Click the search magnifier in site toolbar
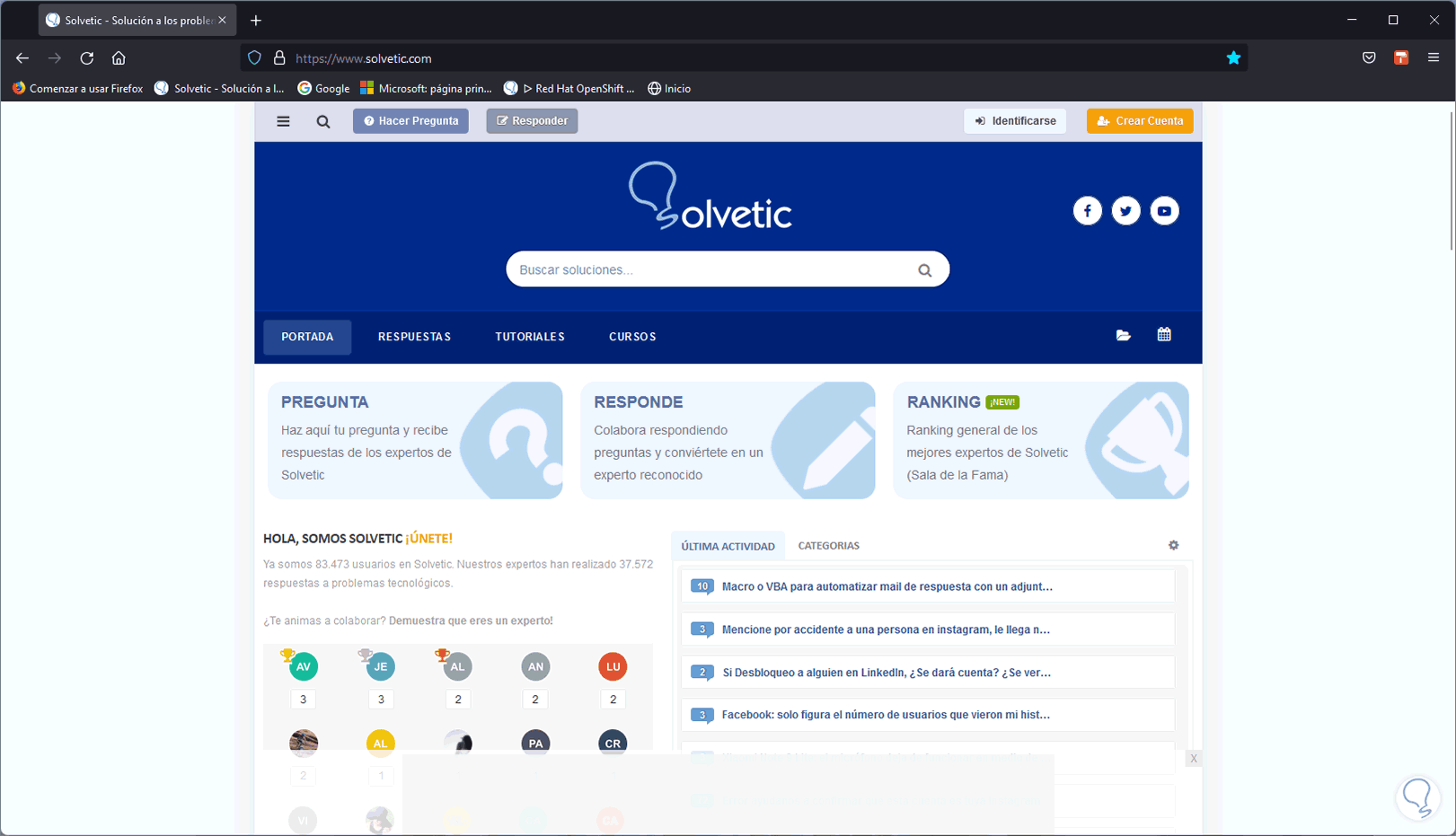Viewport: 1456px width, 836px height. (323, 121)
